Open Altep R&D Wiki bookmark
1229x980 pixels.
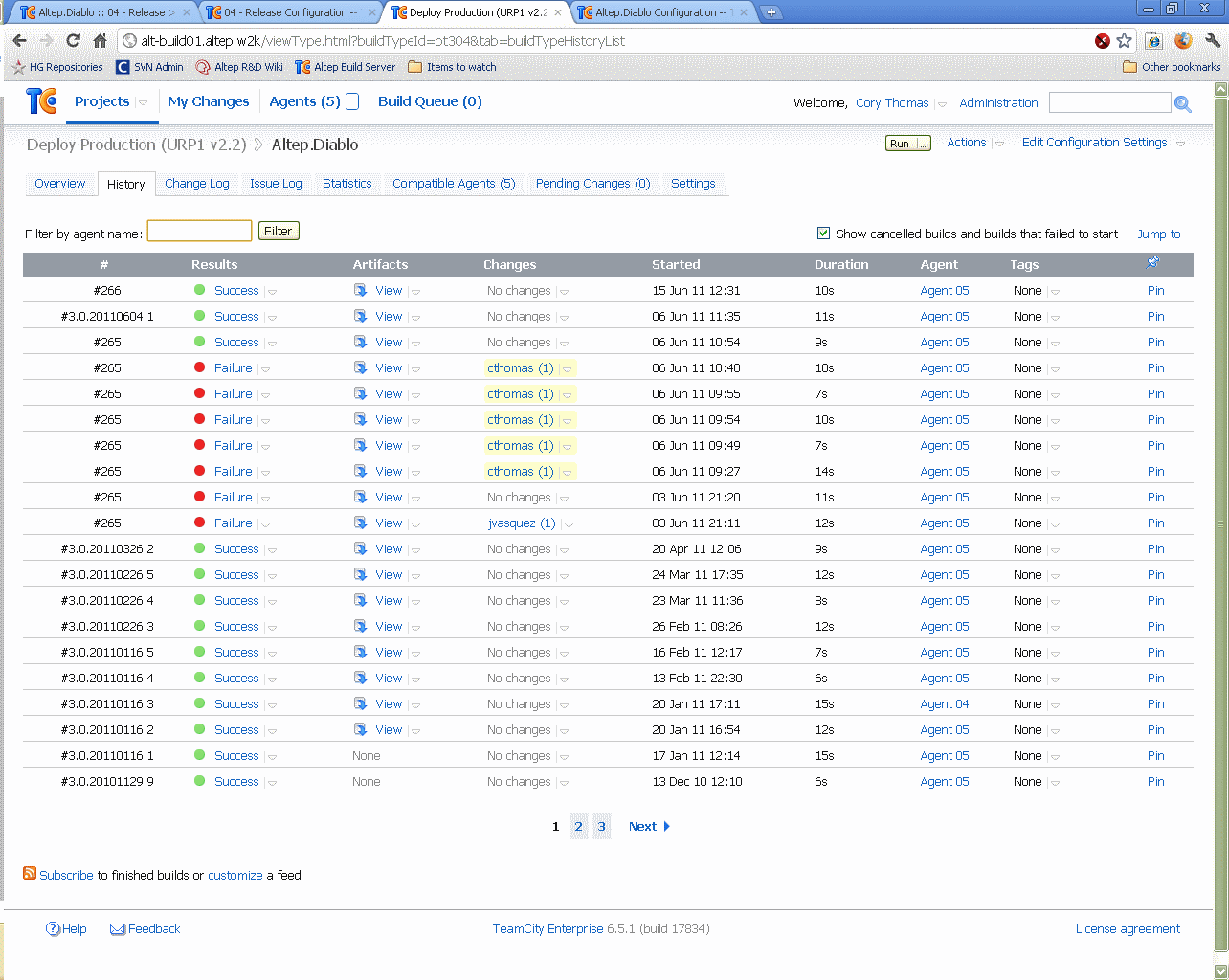pyautogui.click(x=239, y=67)
